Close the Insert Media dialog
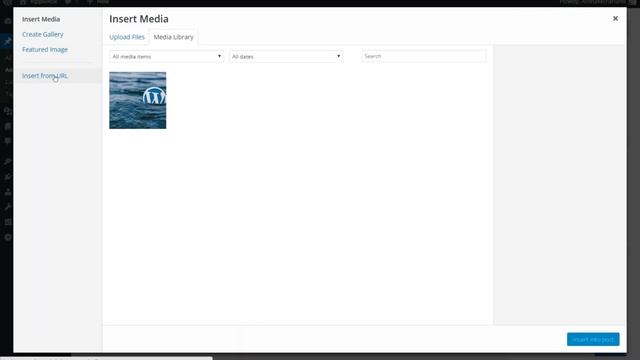The width and height of the screenshot is (640, 360). pyautogui.click(x=615, y=18)
